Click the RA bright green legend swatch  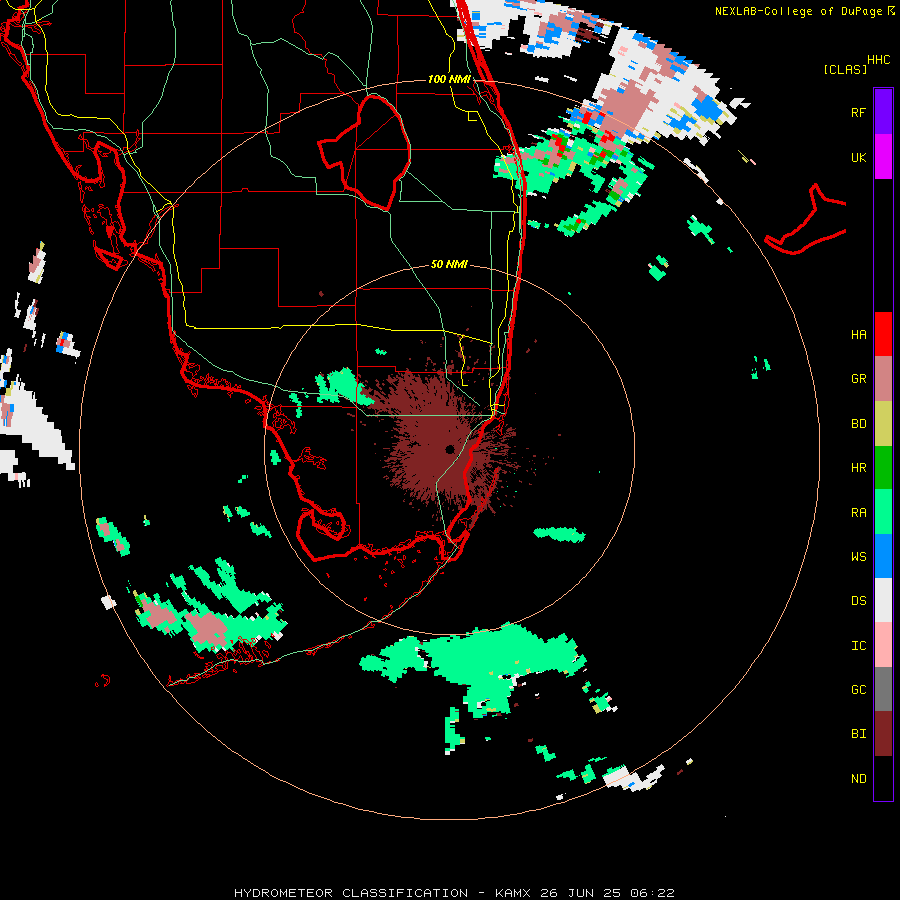[883, 512]
